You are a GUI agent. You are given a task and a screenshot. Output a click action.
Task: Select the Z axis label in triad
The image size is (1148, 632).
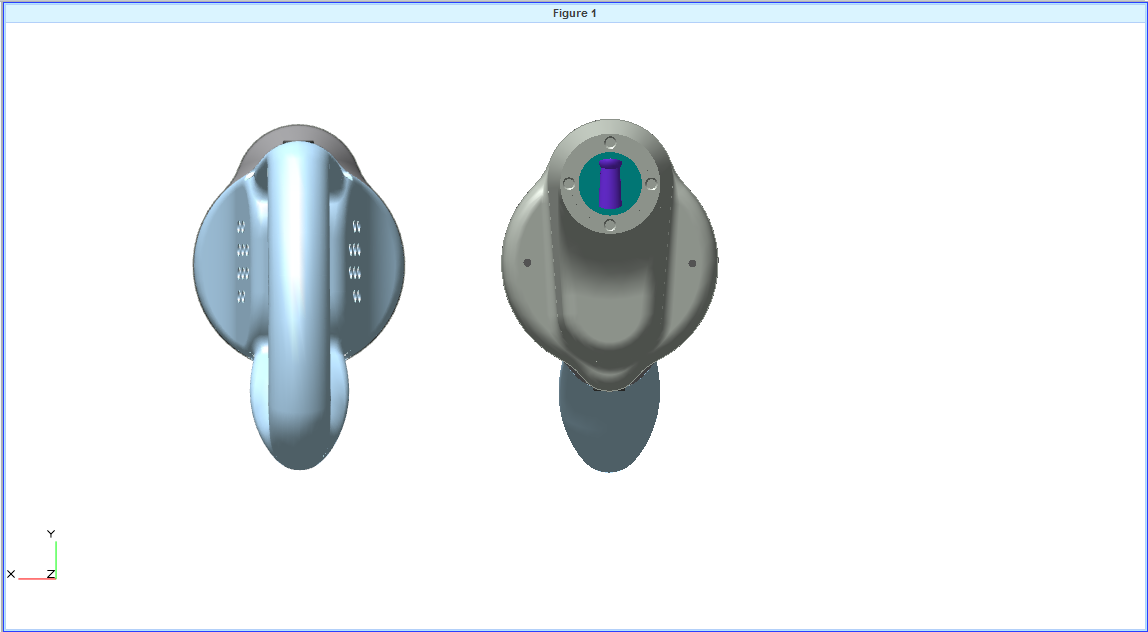click(51, 573)
